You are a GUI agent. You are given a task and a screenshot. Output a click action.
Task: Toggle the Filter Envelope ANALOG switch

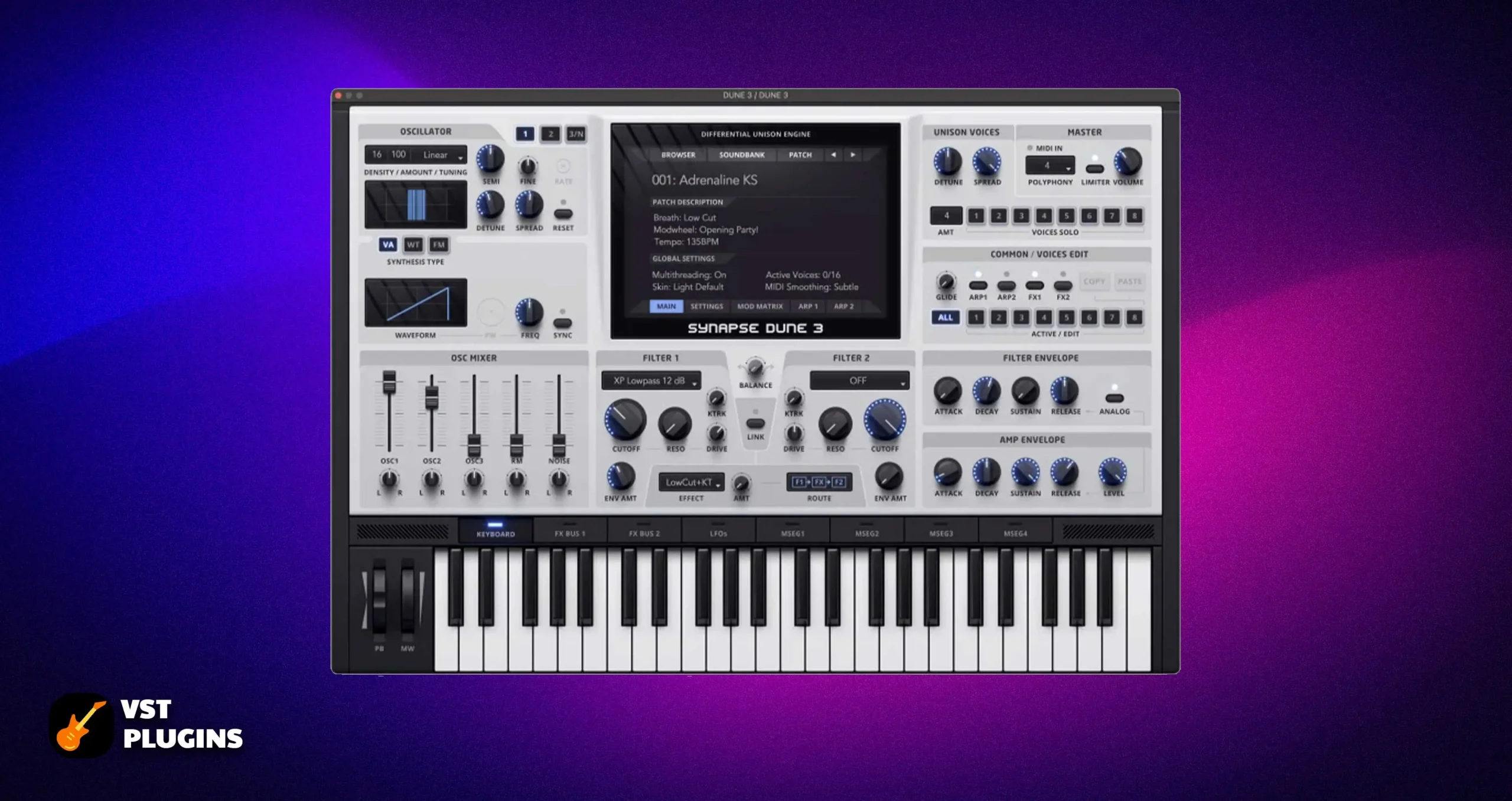click(x=1114, y=398)
